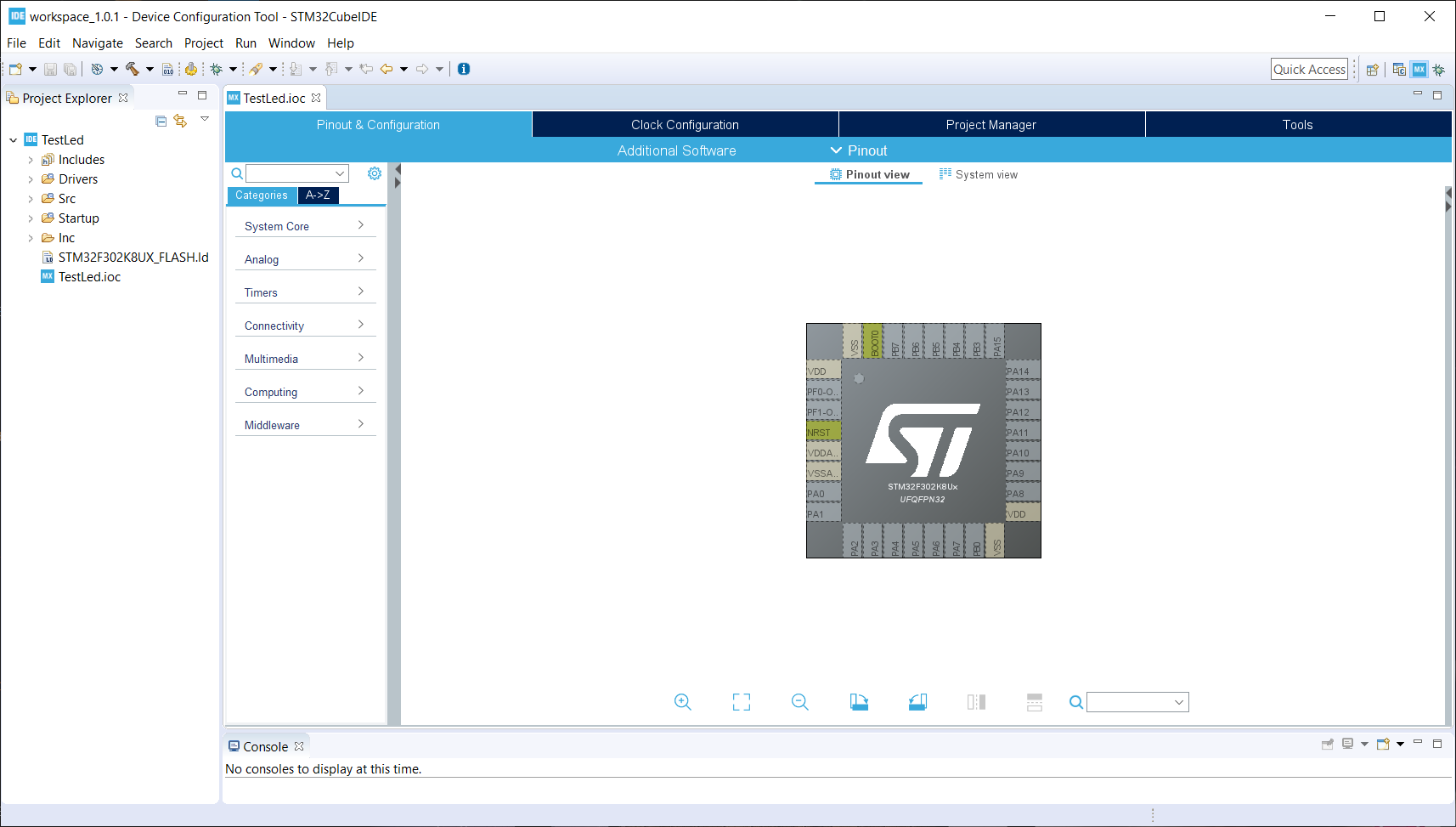Open the Middleware category

click(x=305, y=425)
